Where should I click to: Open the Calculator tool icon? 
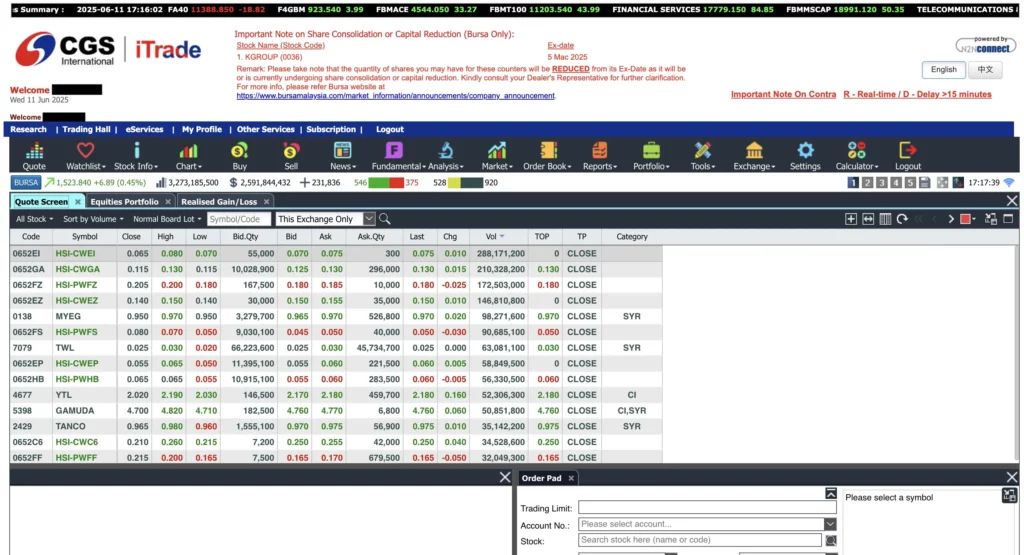point(856,155)
